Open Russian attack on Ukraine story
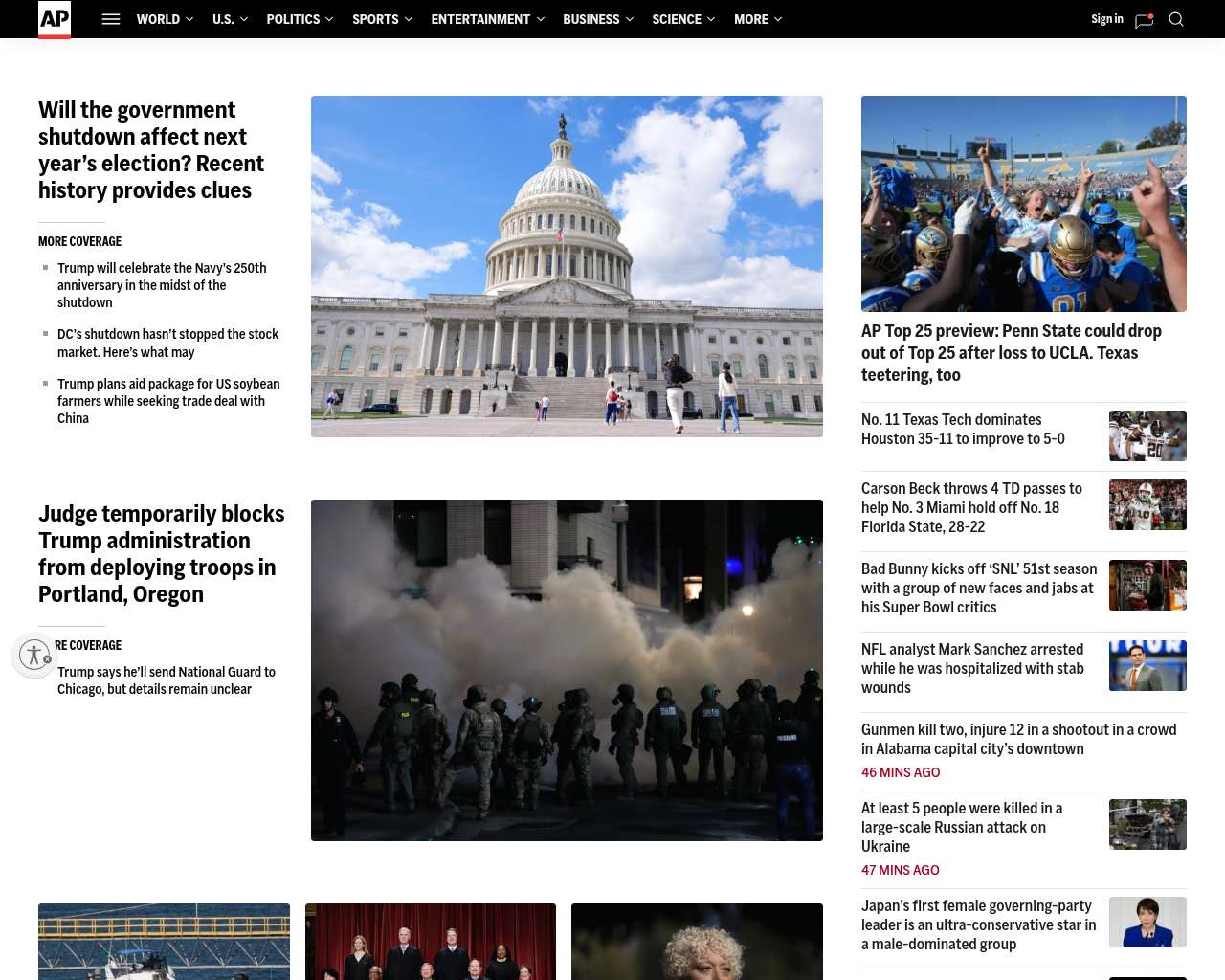The height and width of the screenshot is (980, 1225). (x=962, y=827)
